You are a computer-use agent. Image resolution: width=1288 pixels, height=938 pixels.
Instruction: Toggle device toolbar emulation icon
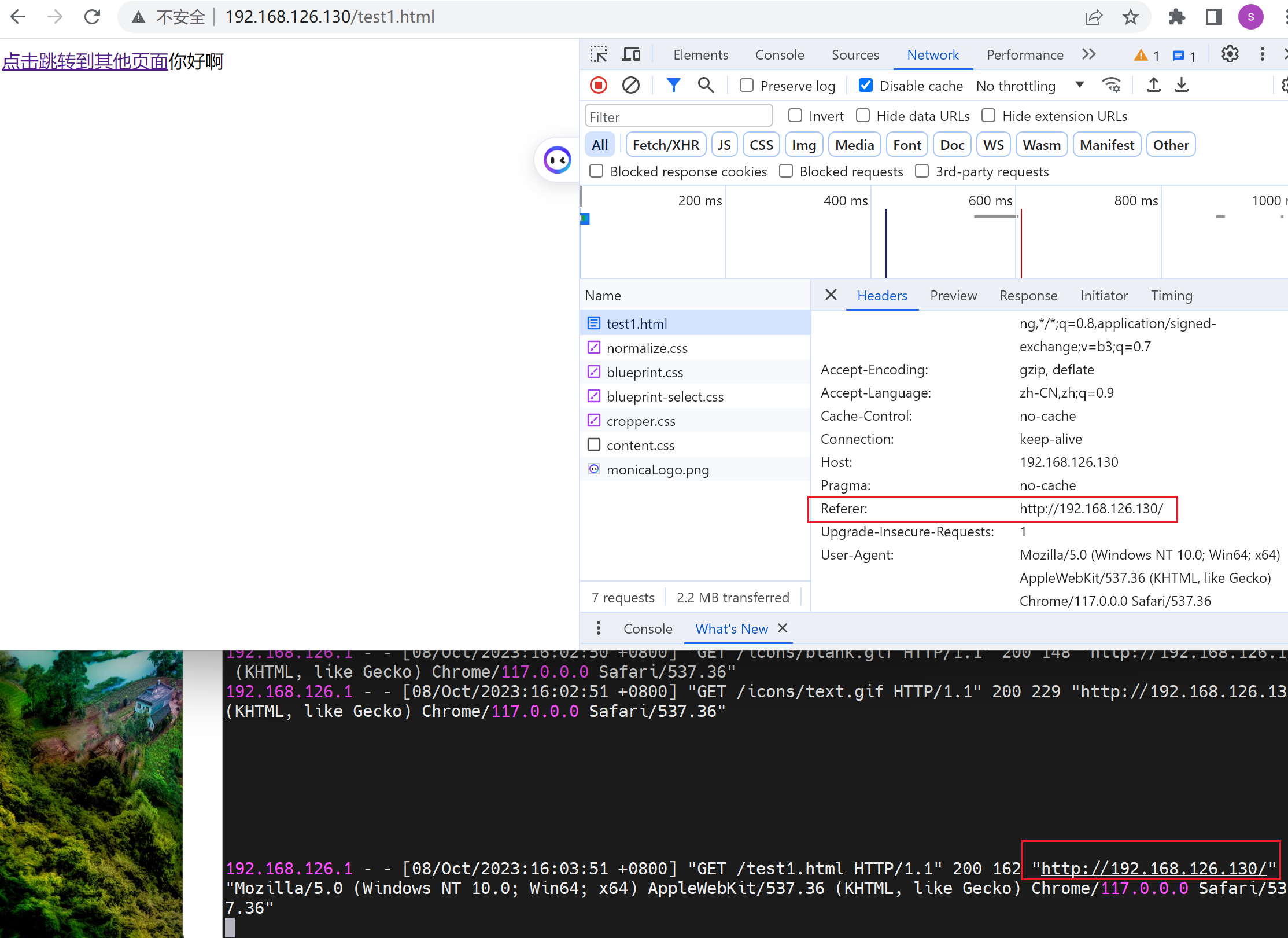631,54
